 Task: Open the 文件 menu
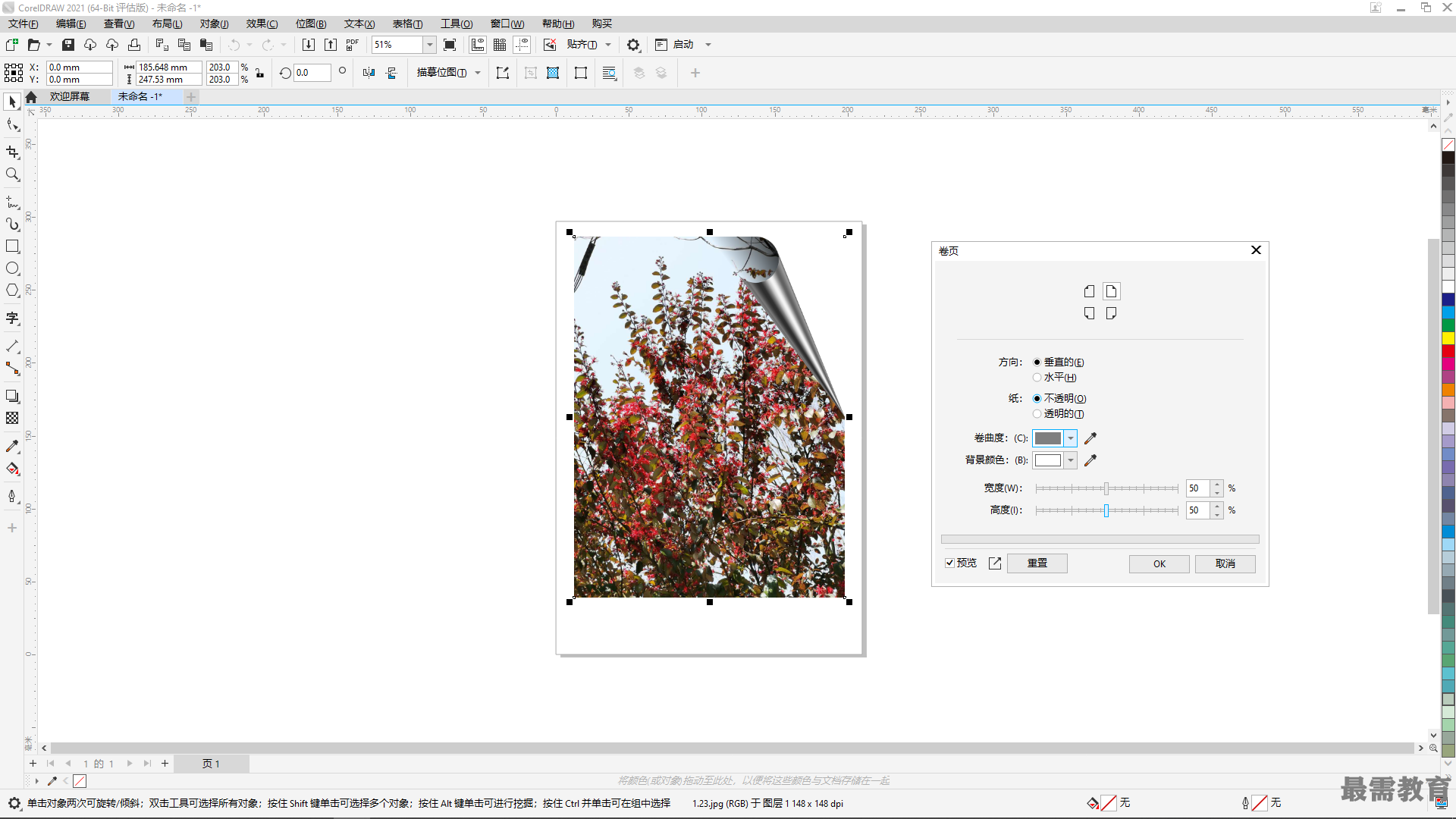point(24,24)
